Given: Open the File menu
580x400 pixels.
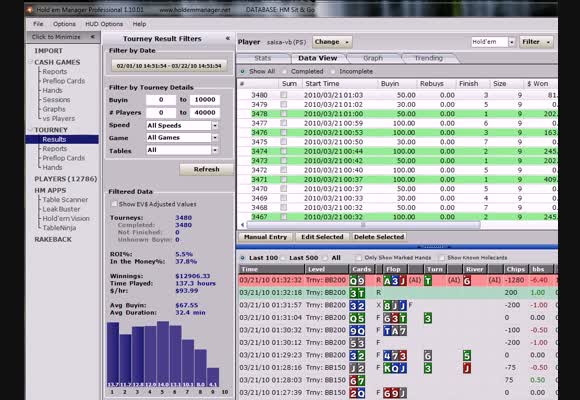Looking at the screenshot, I should click(x=38, y=24).
